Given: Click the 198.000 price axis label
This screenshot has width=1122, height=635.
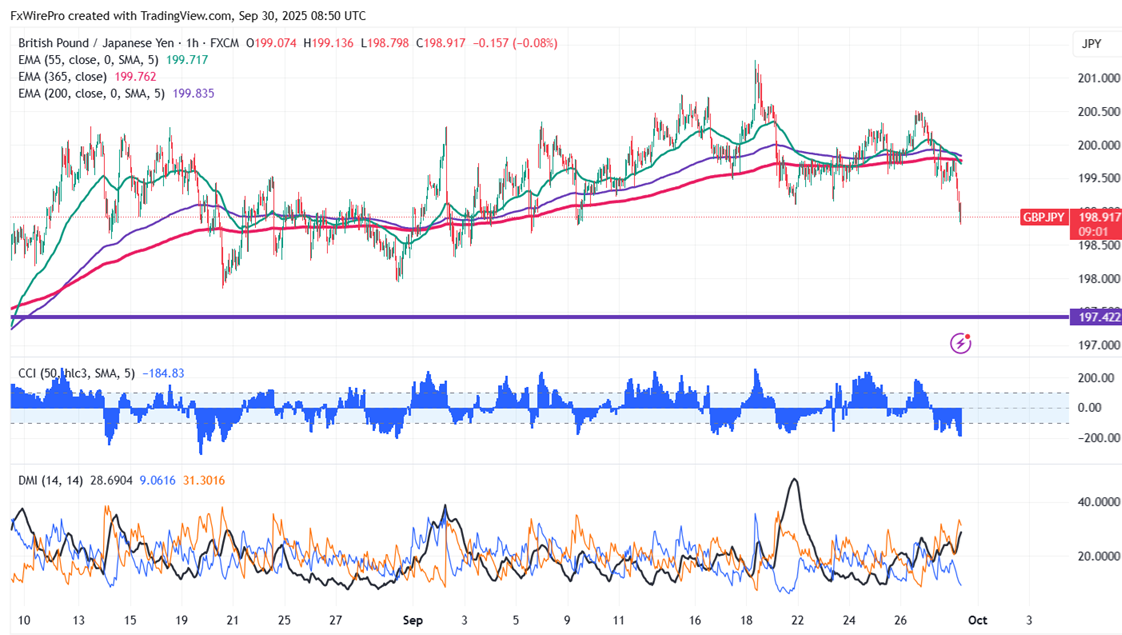Looking at the screenshot, I should point(1098,278).
